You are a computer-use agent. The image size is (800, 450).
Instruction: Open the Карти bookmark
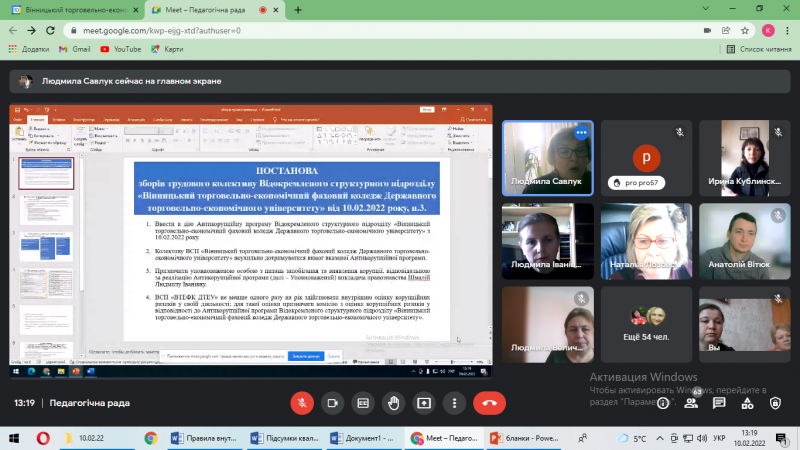pyautogui.click(x=167, y=49)
